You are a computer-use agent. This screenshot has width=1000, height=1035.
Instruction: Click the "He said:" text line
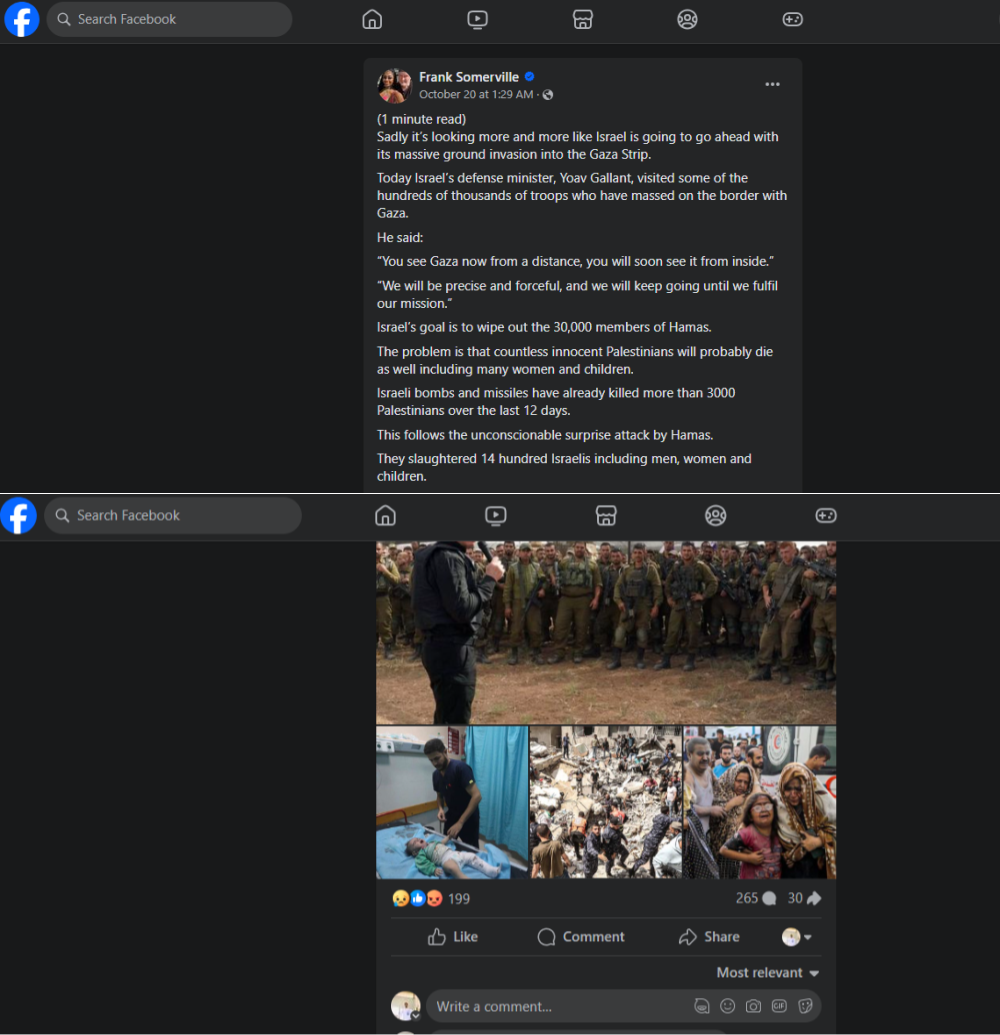point(400,238)
